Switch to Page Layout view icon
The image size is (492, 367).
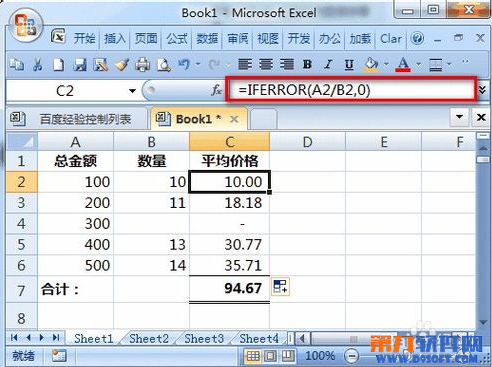(x=270, y=356)
